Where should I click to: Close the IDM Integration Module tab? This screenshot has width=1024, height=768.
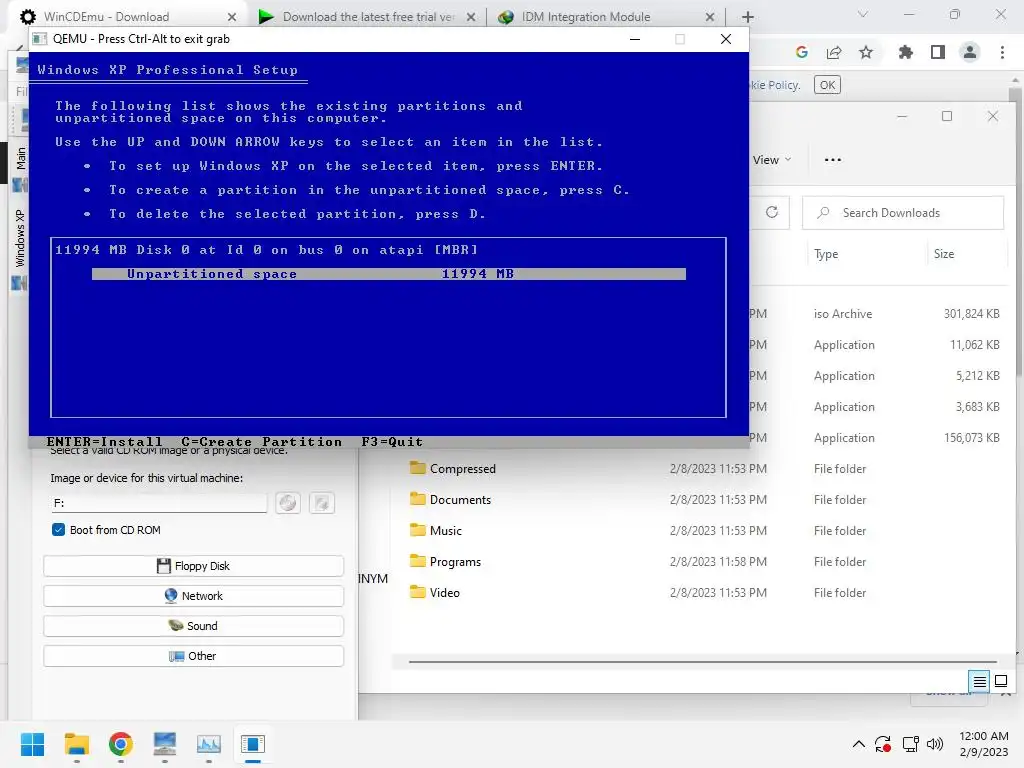pyautogui.click(x=710, y=17)
